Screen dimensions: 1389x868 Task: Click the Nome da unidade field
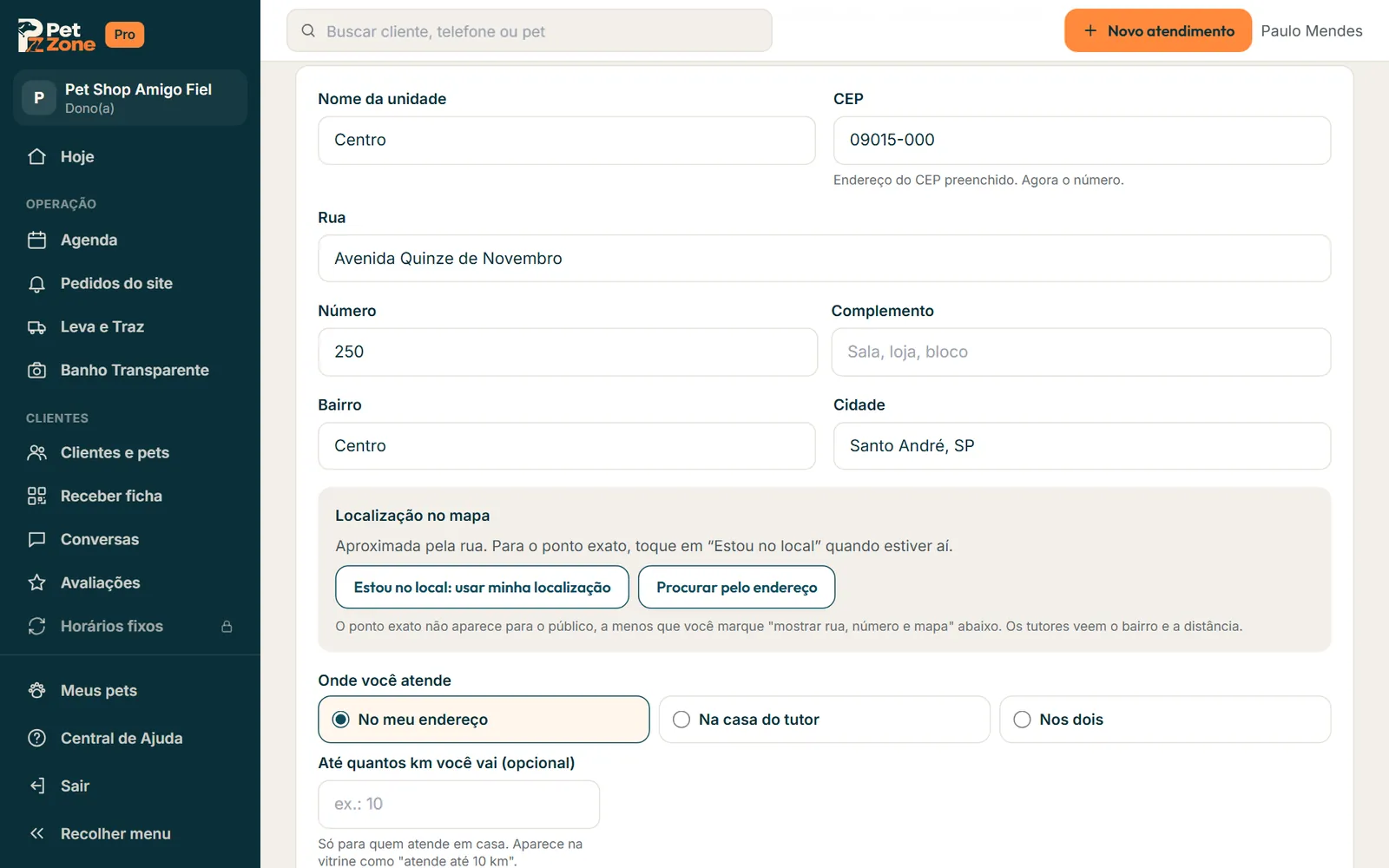[x=567, y=141]
